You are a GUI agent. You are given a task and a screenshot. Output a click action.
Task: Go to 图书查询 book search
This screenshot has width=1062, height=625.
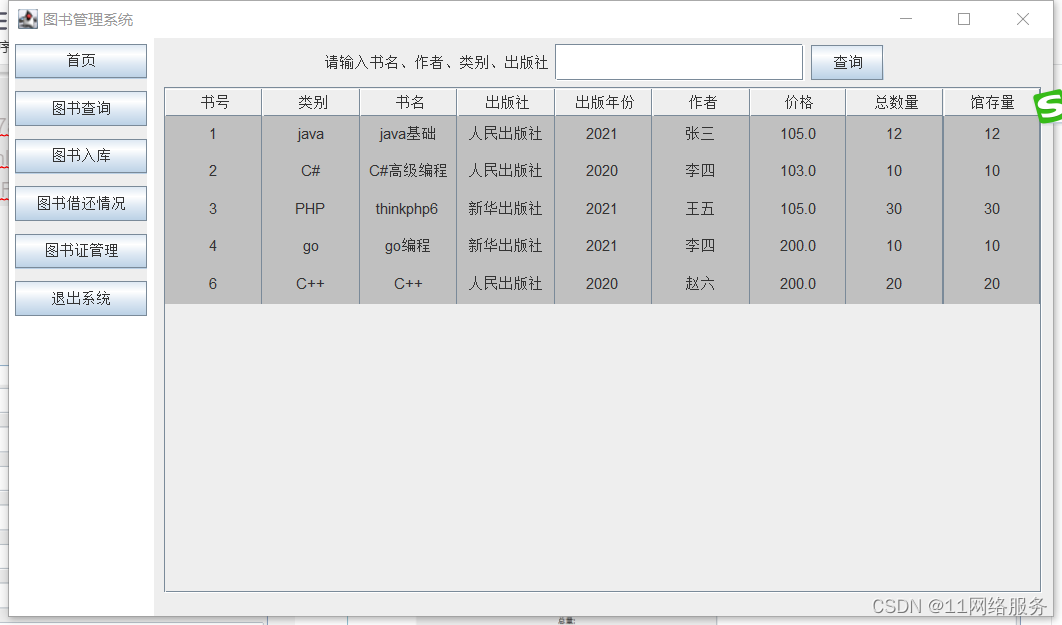(81, 108)
